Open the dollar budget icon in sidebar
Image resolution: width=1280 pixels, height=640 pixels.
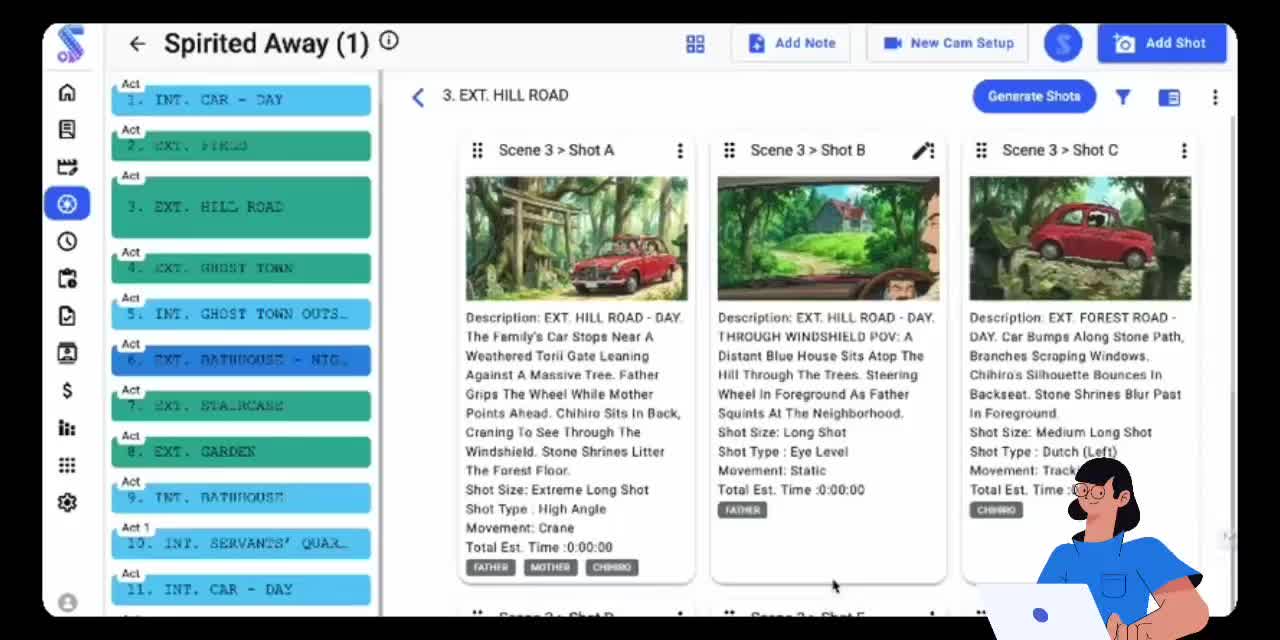pyautogui.click(x=67, y=390)
